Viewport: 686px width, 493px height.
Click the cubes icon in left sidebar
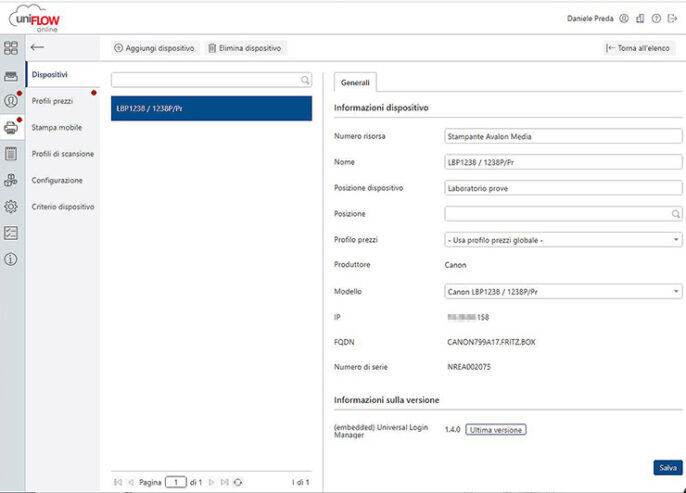(11, 180)
